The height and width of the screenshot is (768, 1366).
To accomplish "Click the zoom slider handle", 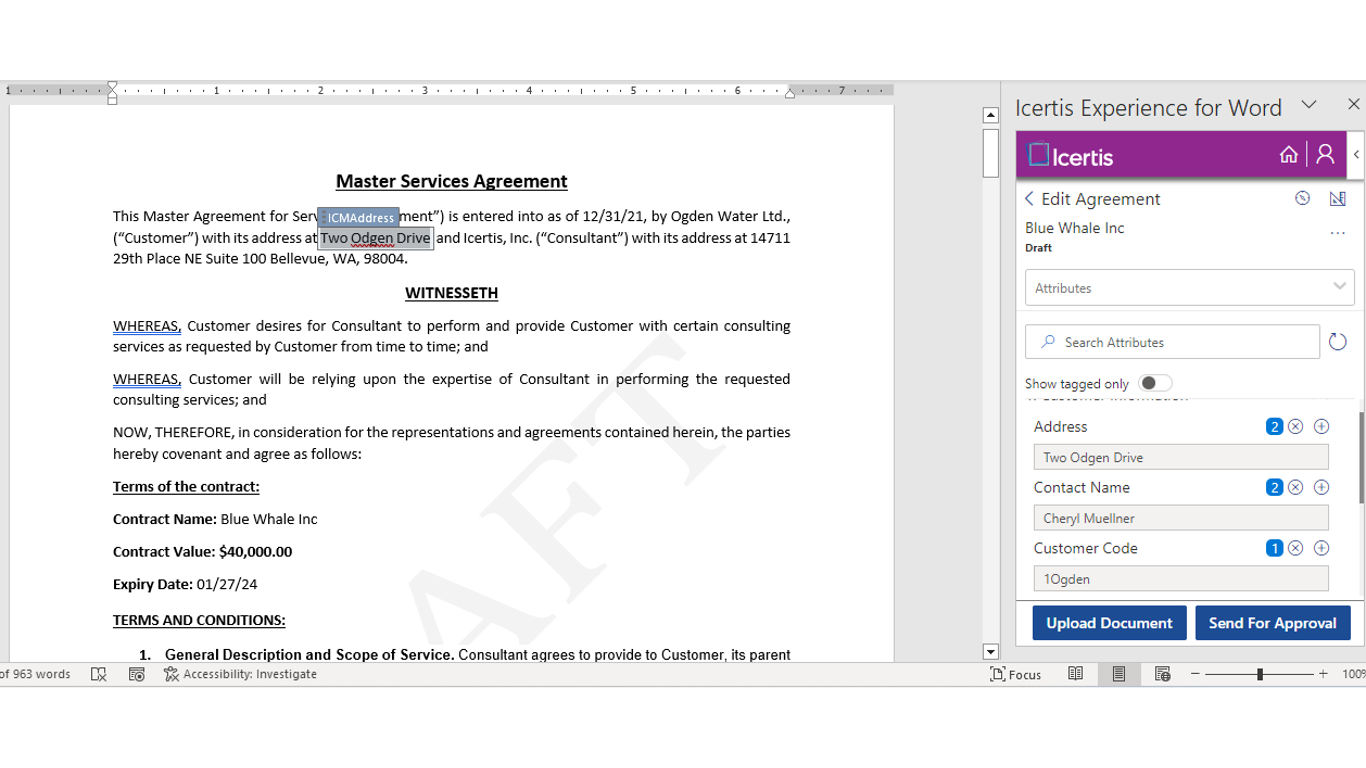I will tap(1260, 674).
